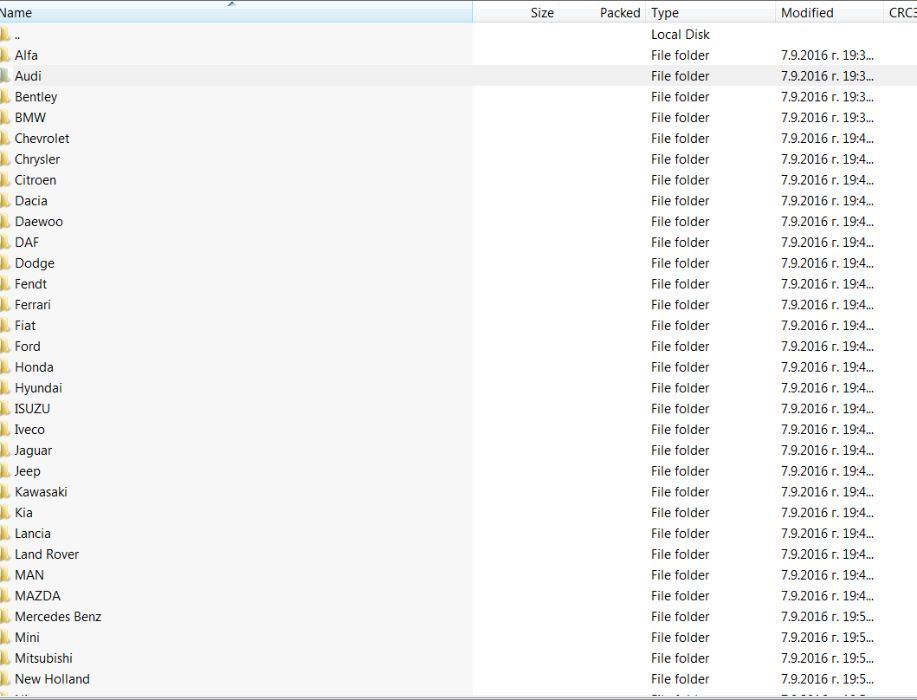Click the 'Mitsubishi' folder name
Screen dimensions: 917x700
pyautogui.click(x=43, y=658)
